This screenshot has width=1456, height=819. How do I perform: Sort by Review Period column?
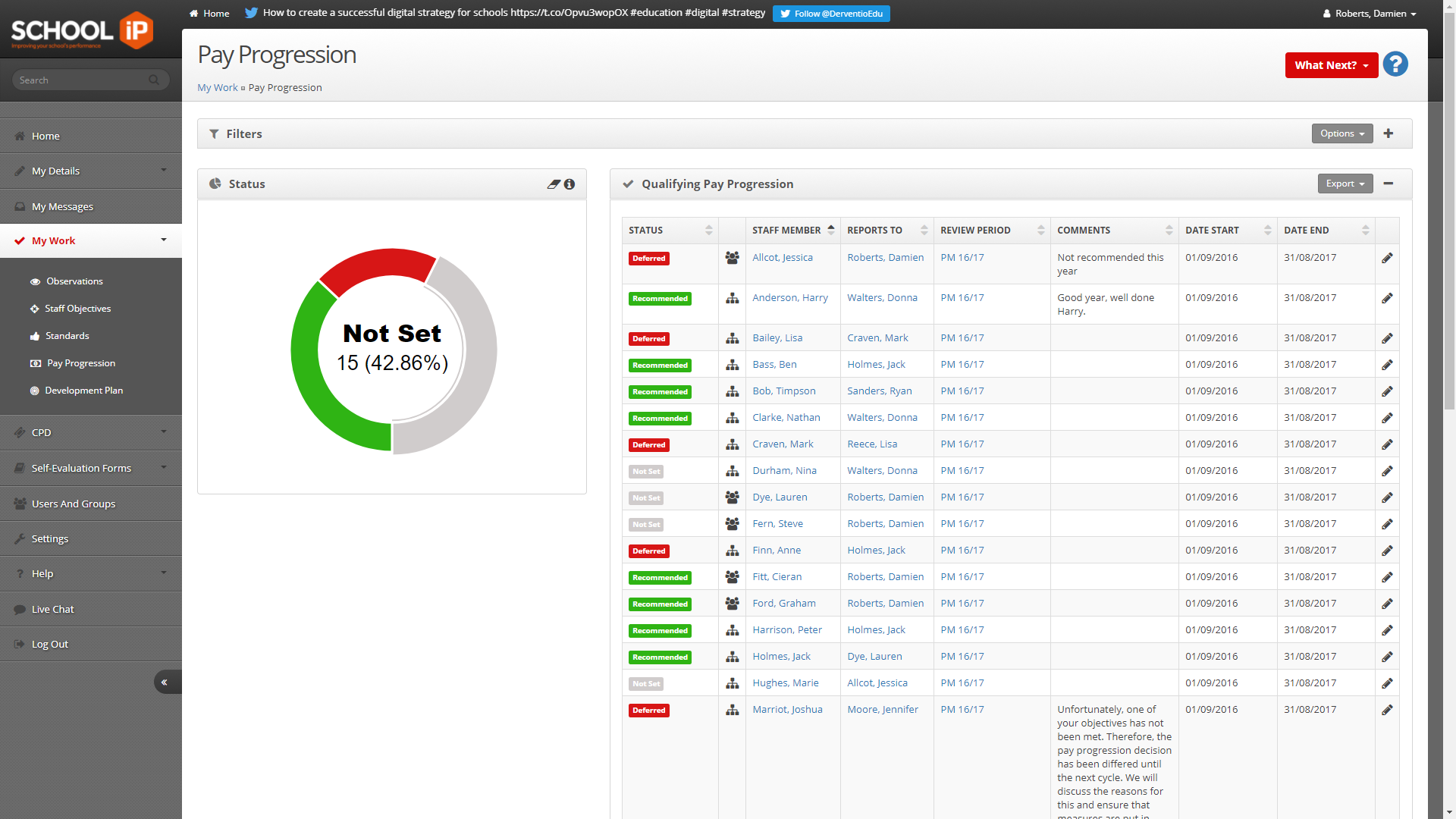[x=992, y=231]
